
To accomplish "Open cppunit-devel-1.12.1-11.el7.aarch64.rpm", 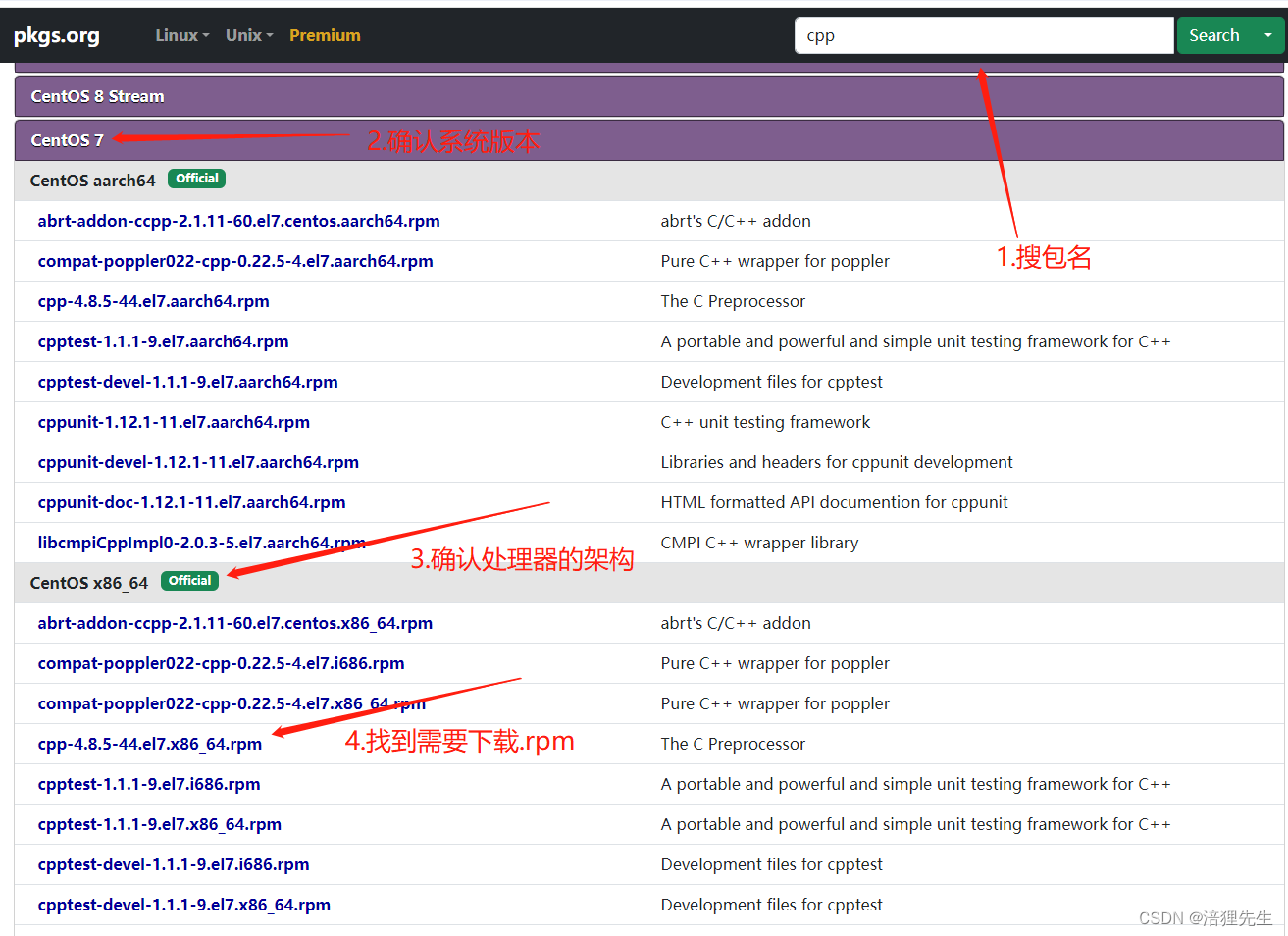I will coord(198,462).
